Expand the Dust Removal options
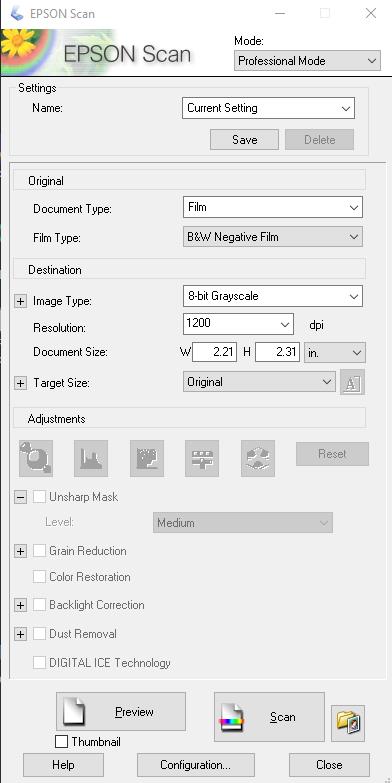 pos(20,634)
